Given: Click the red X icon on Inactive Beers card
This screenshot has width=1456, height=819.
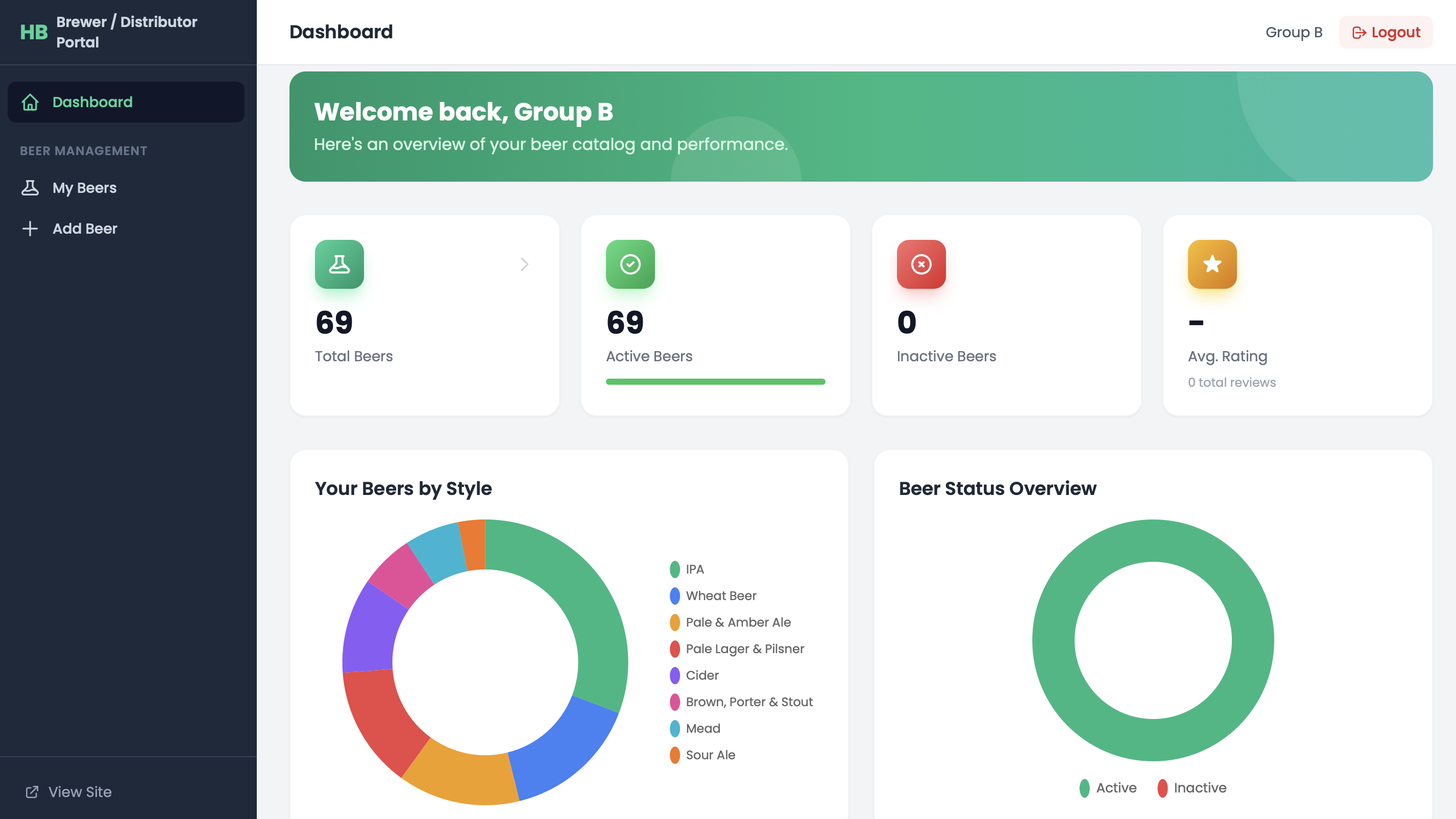Looking at the screenshot, I should tap(921, 264).
